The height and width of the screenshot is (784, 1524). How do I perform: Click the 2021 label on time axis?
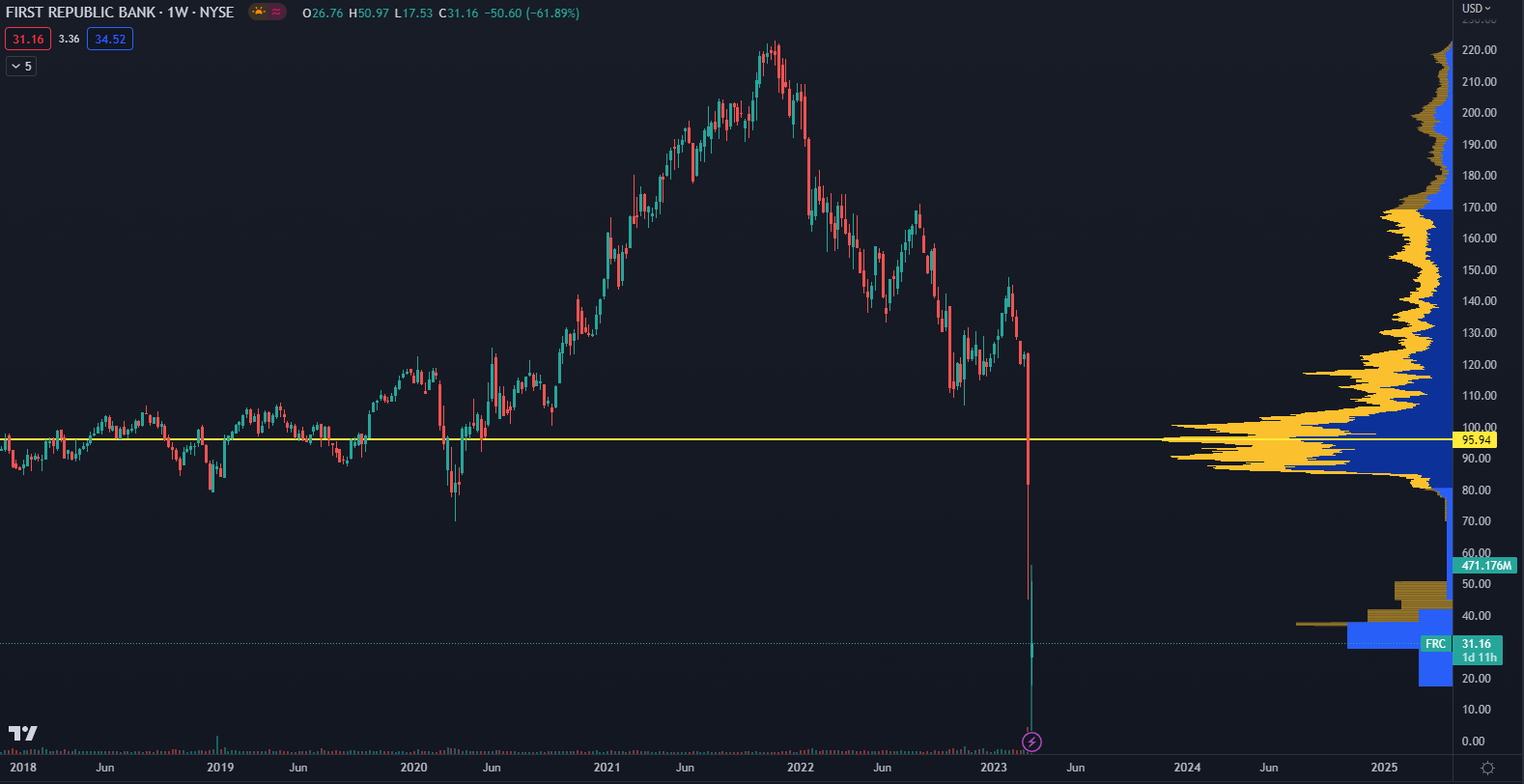point(607,768)
